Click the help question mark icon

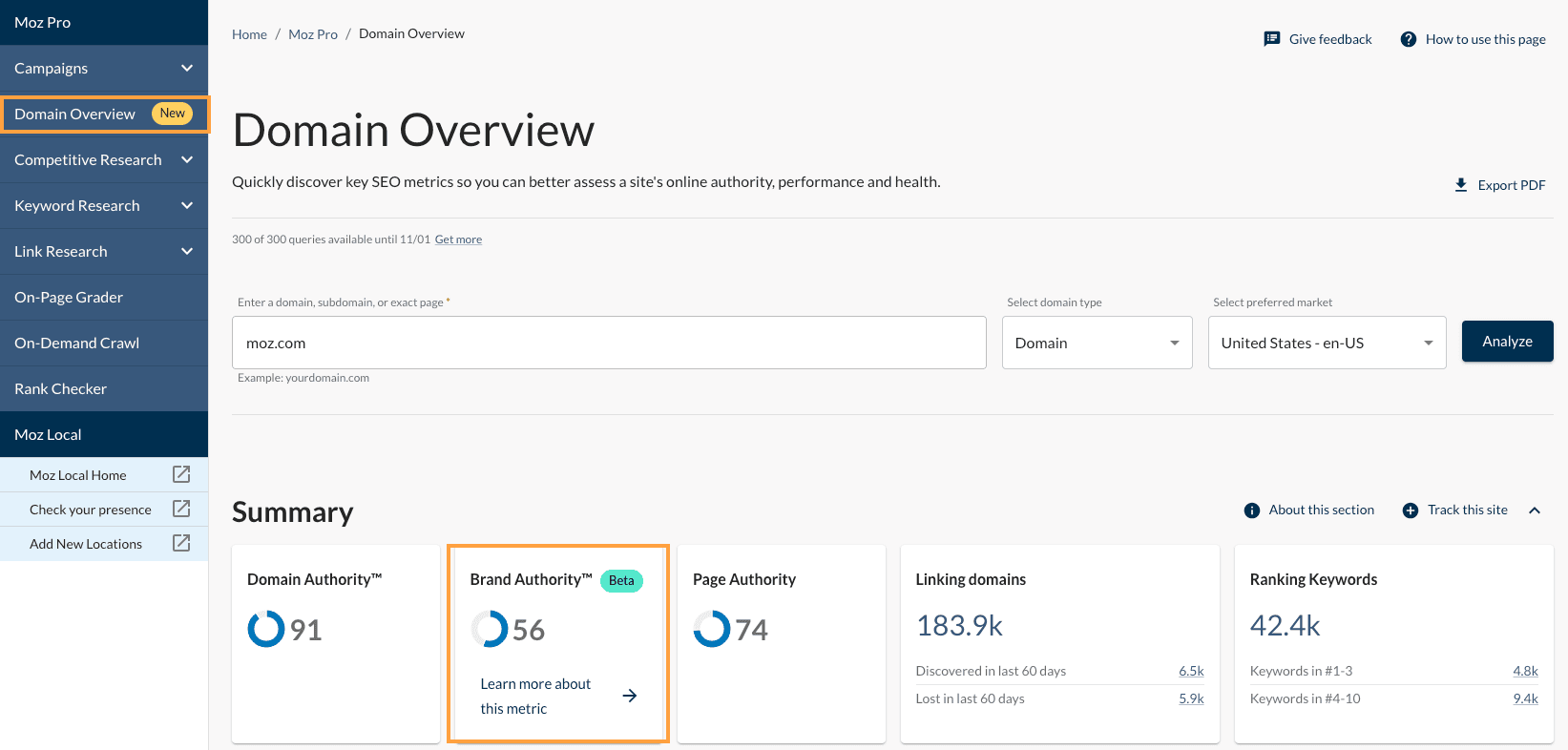click(x=1408, y=39)
